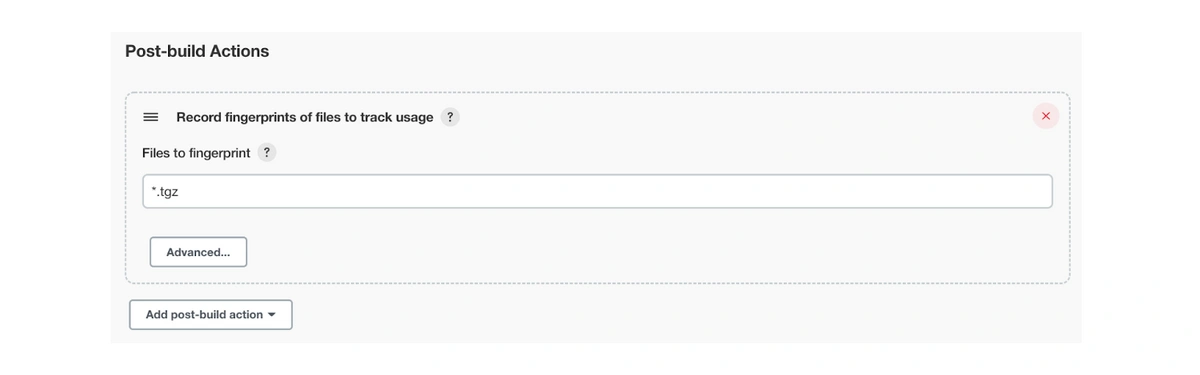Expand the Advanced... options section
1200x375 pixels.
click(198, 252)
